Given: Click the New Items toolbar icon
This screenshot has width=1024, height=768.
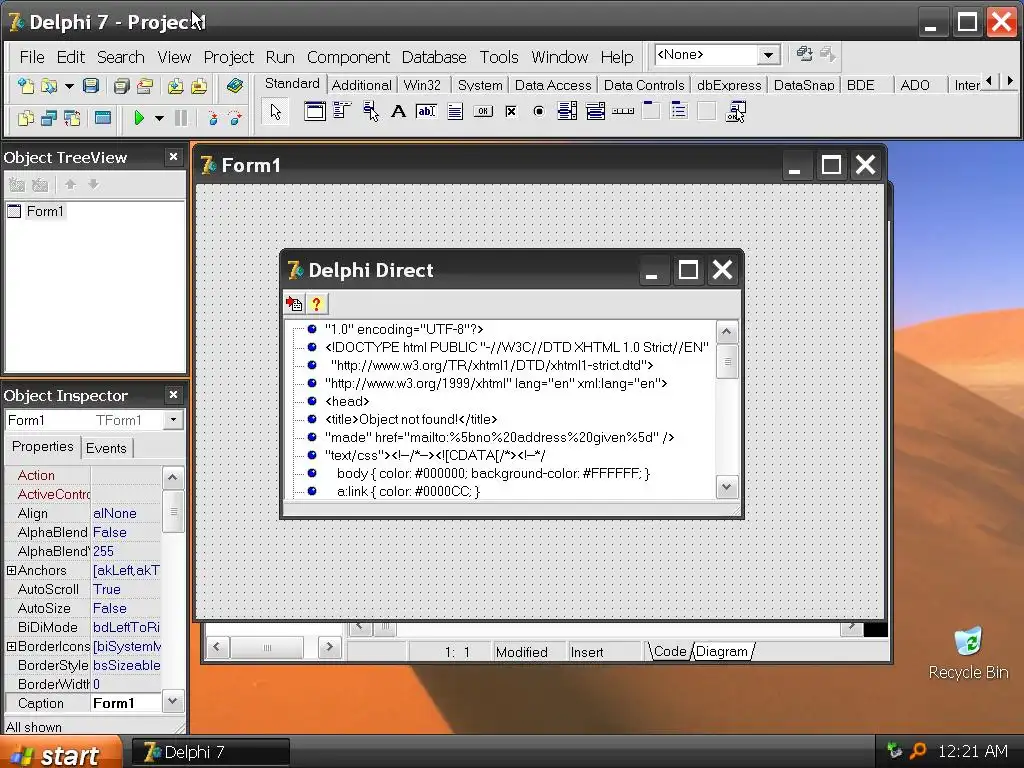Looking at the screenshot, I should coord(25,86).
